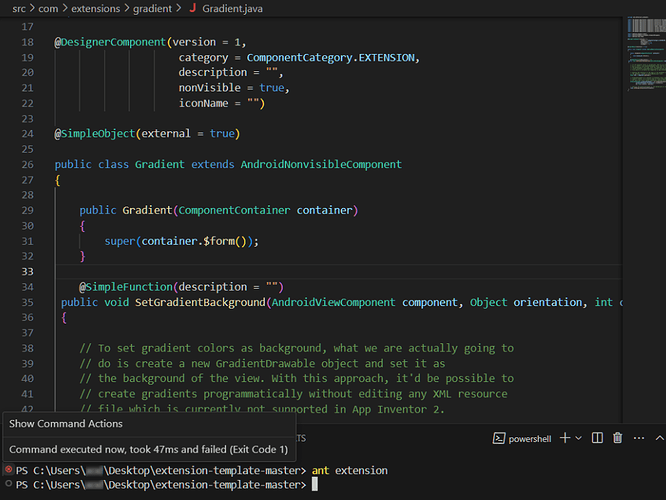Click the powershell terminal icon
The image size is (666, 500).
pos(499,438)
